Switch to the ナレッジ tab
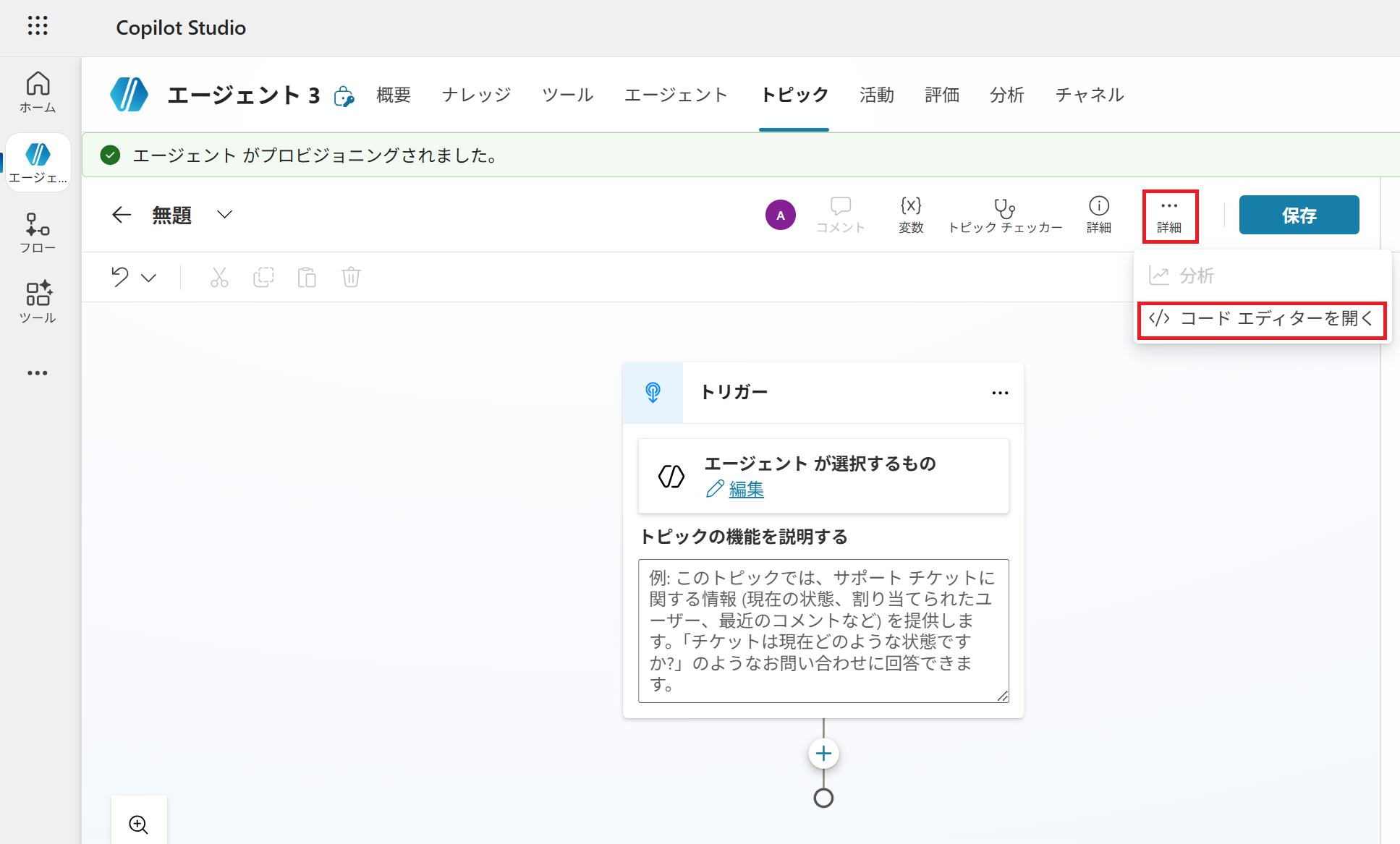The height and width of the screenshot is (844, 1400). pyautogui.click(x=476, y=95)
